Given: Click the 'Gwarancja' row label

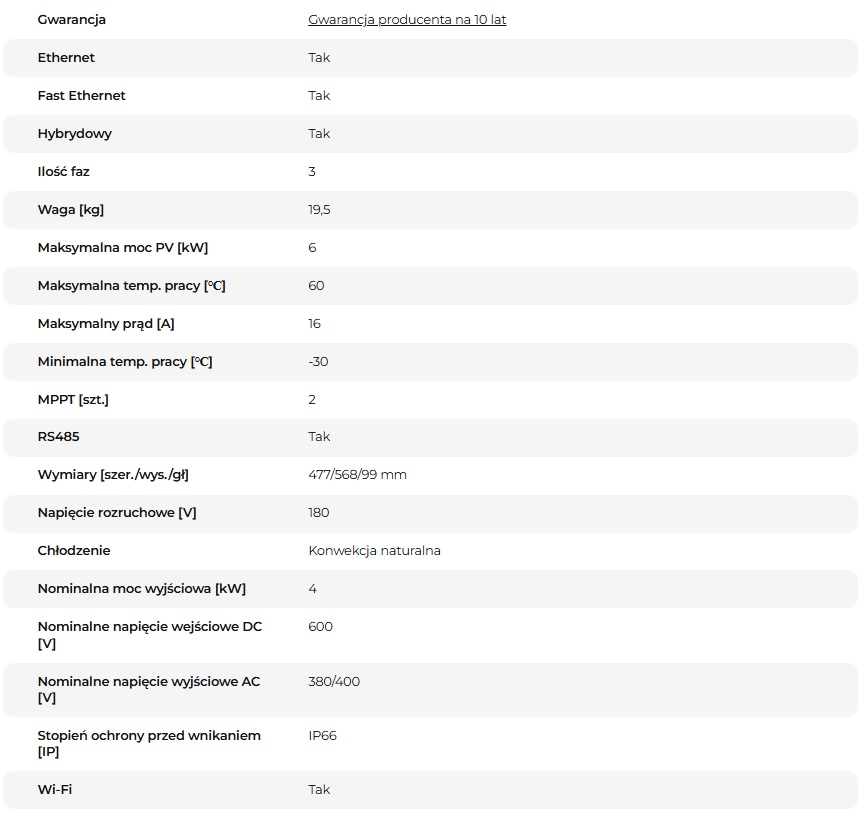Looking at the screenshot, I should pos(71,20).
